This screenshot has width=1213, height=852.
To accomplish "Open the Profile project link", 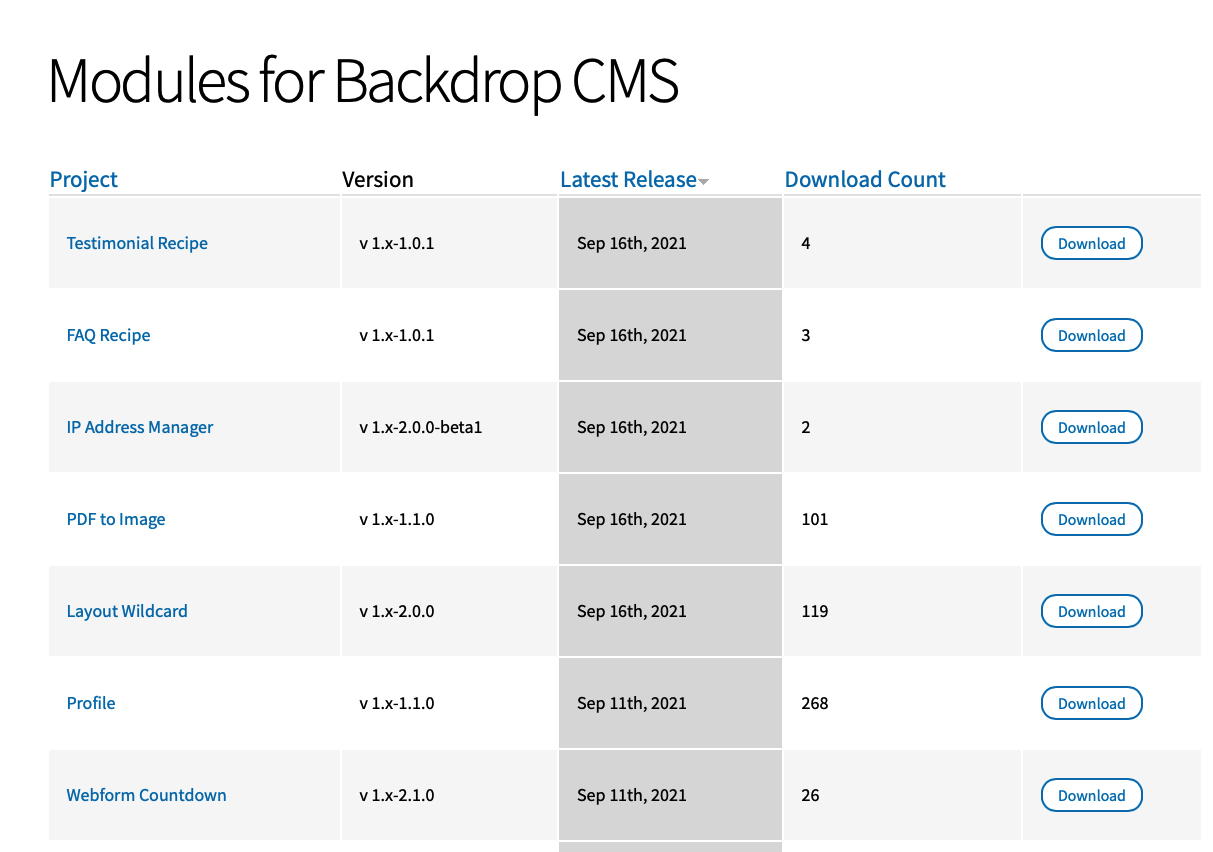I will [91, 703].
